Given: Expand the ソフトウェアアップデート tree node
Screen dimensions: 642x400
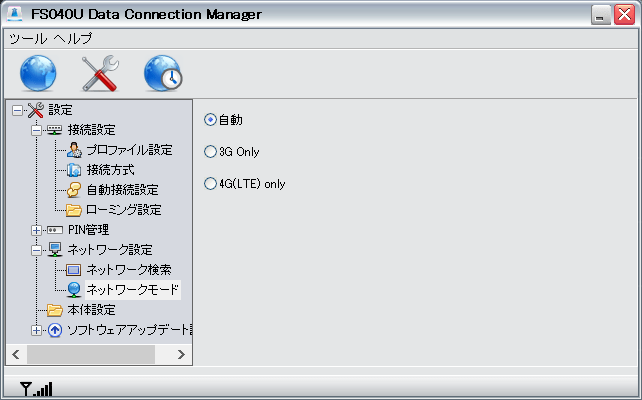Looking at the screenshot, I should coord(36,330).
